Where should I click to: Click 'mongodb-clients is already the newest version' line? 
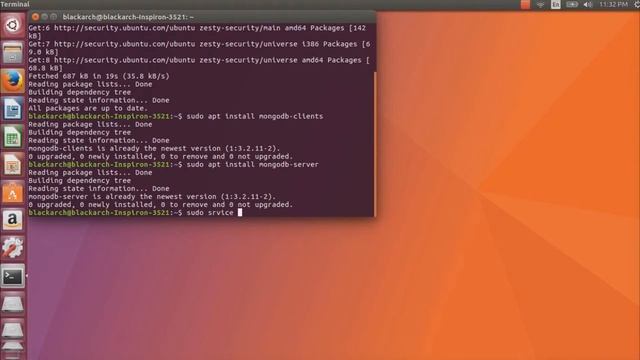pyautogui.click(x=154, y=149)
